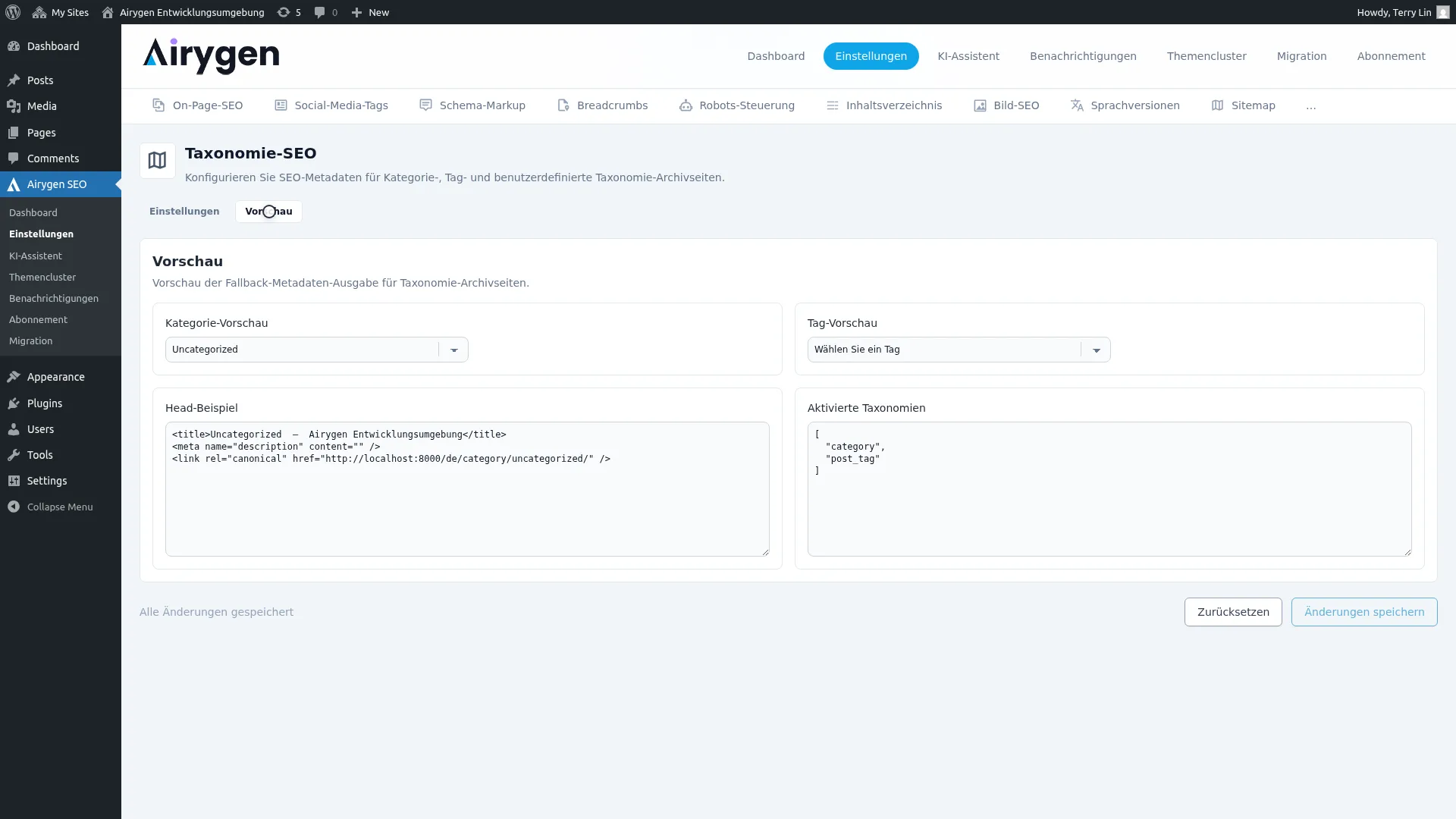The image size is (1456, 819).
Task: Open the Inhaltsverzeichnis settings tab
Action: (x=884, y=105)
